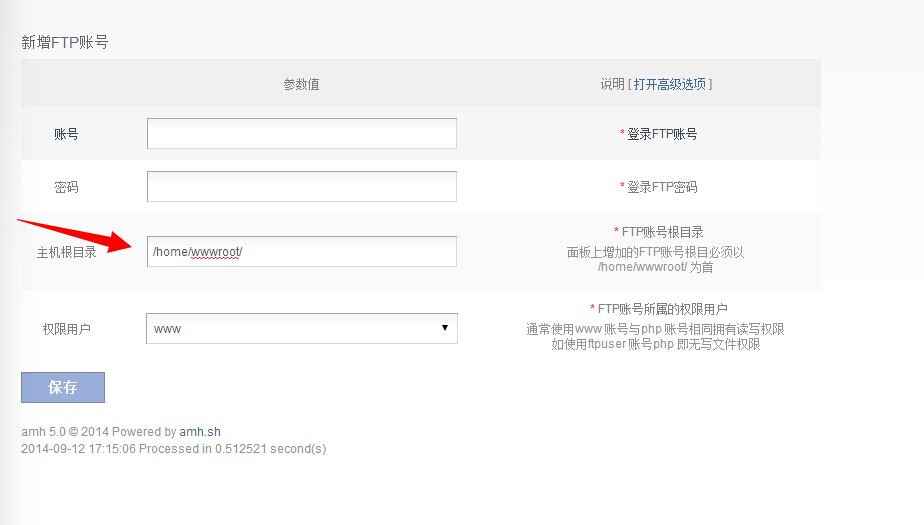Open the 权限用户 www dropdown
The image size is (924, 525).
click(x=301, y=328)
